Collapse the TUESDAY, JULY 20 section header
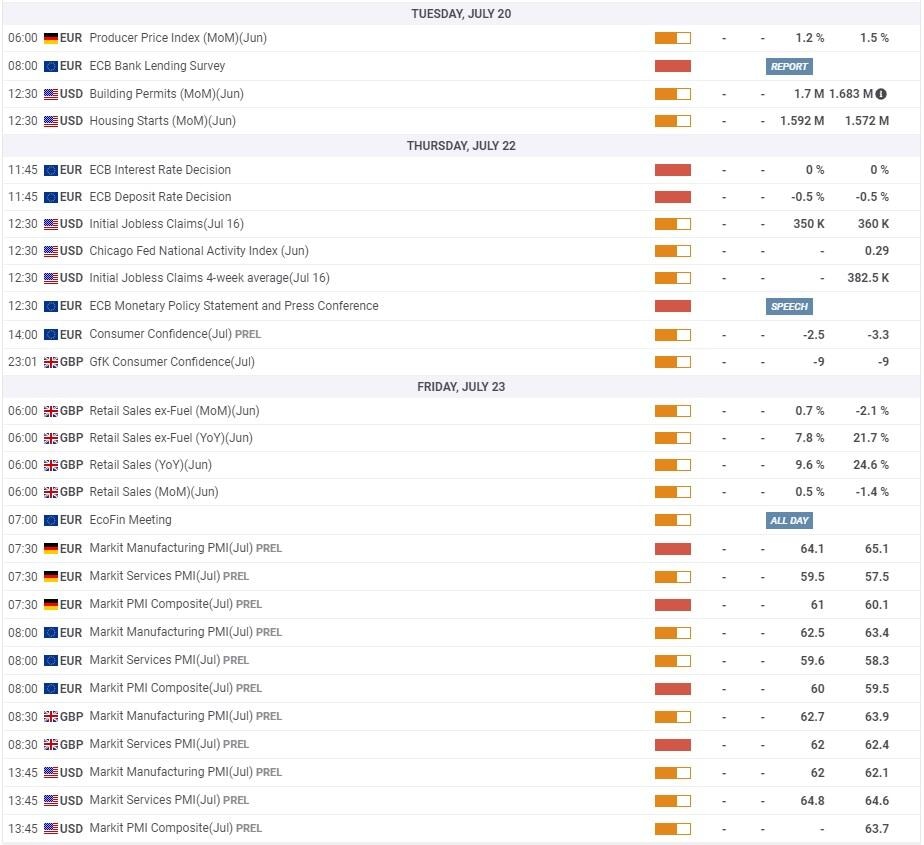Viewport: 924px width, 845px height. click(462, 13)
